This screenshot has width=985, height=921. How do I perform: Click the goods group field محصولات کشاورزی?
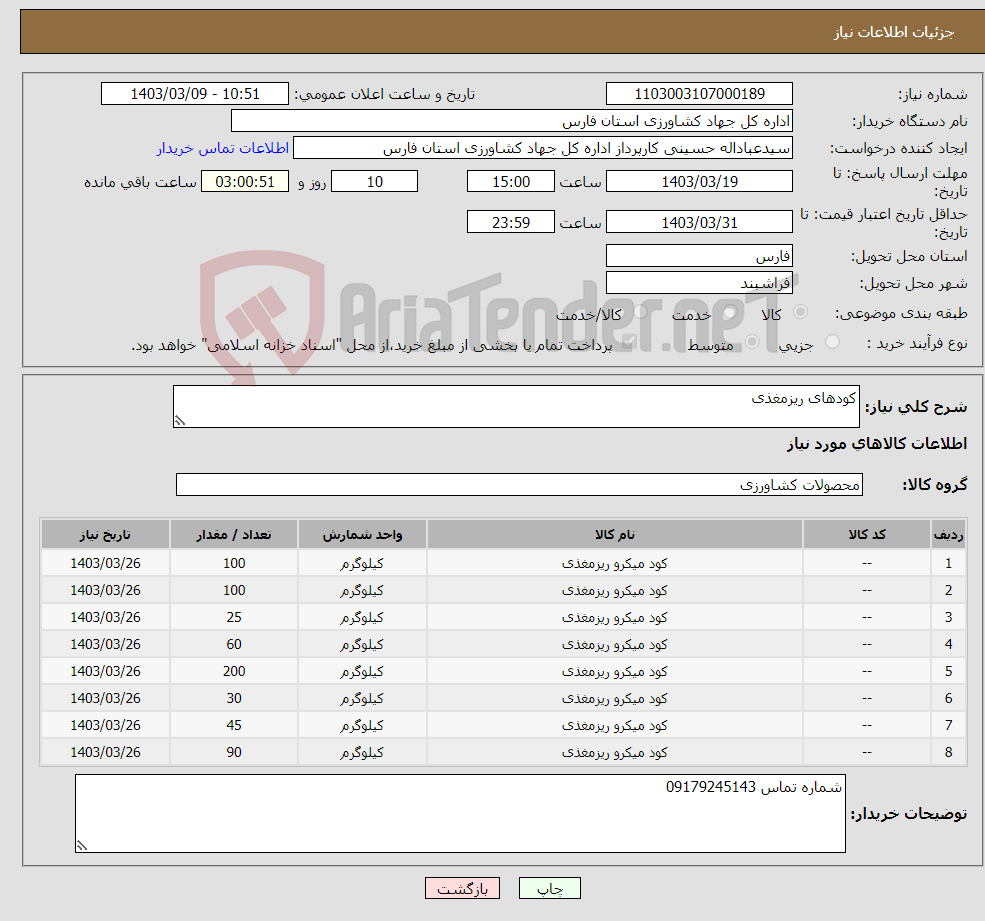(x=520, y=484)
